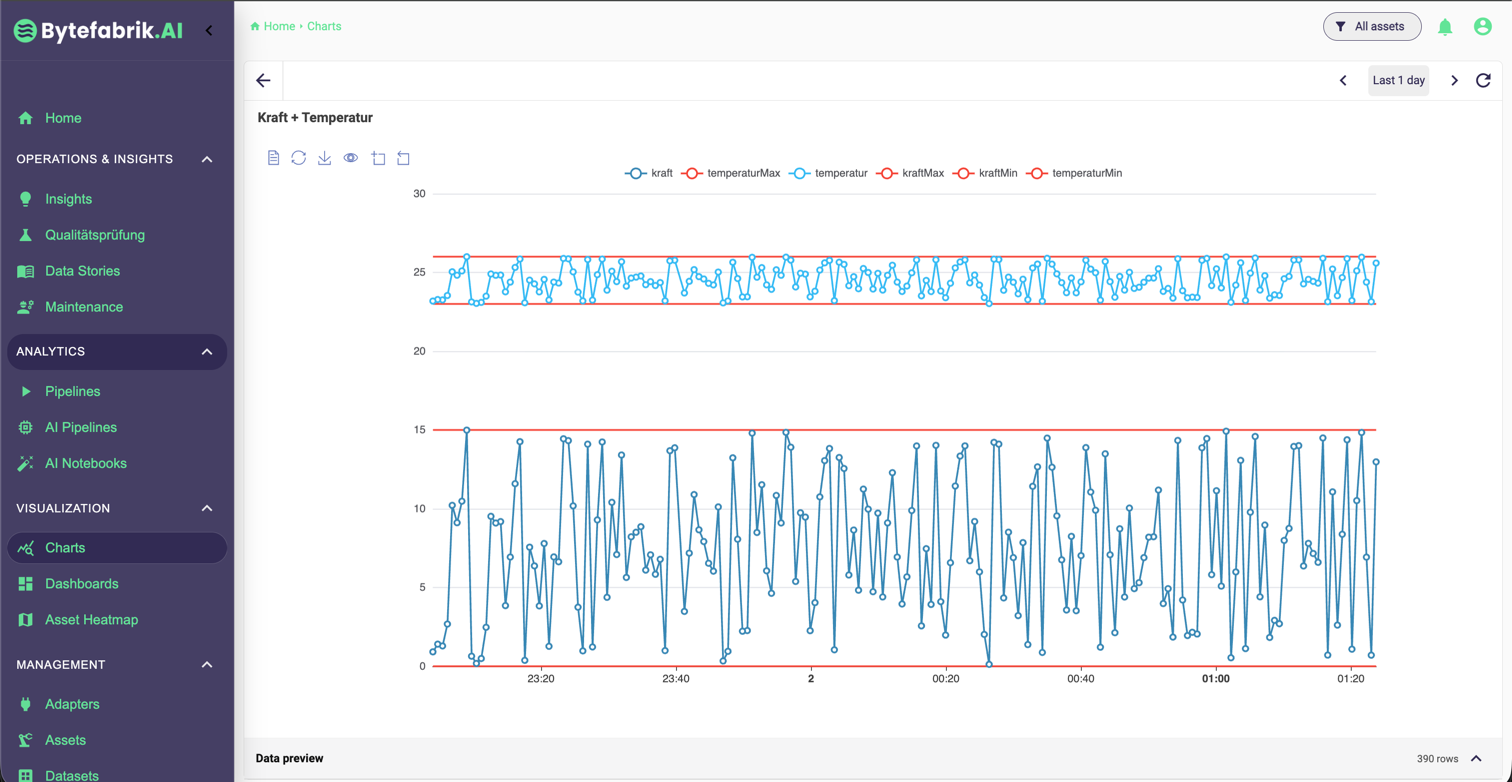Download the chart as an image

325,158
